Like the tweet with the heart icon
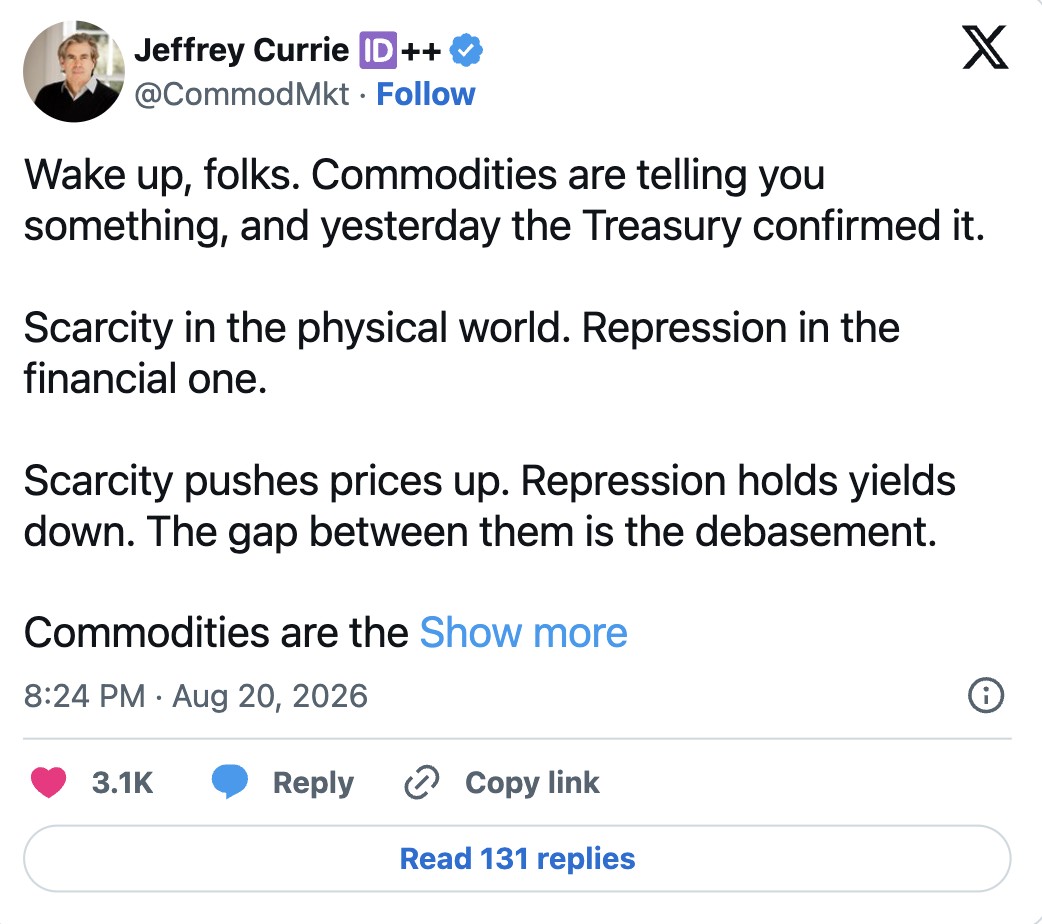Image resolution: width=1042 pixels, height=924 pixels. 49,782
